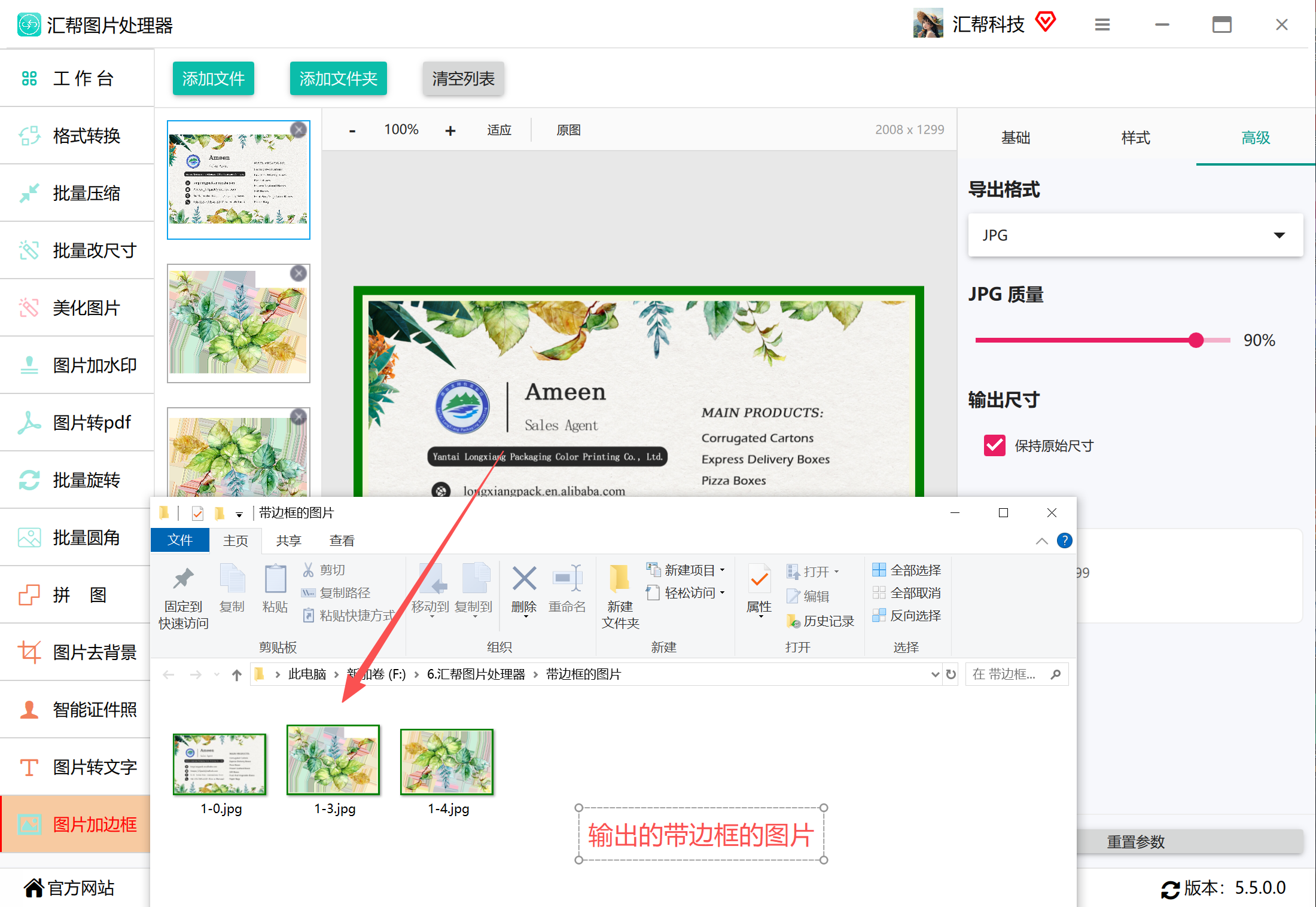Open Explorer 查看 ribbon tab

[x=342, y=540]
